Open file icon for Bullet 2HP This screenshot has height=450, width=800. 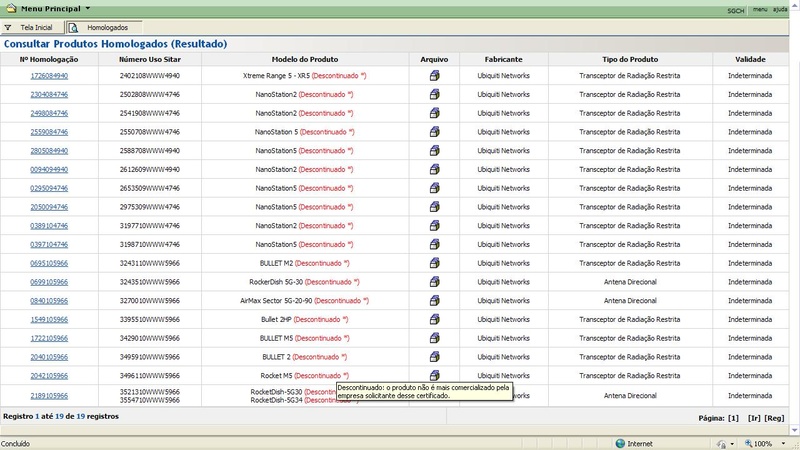[x=434, y=319]
